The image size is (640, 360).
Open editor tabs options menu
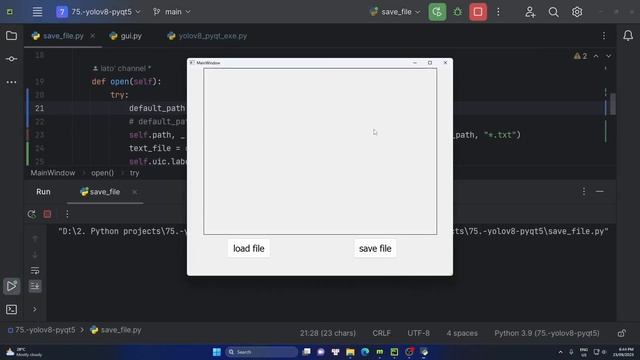pyautogui.click(x=604, y=36)
